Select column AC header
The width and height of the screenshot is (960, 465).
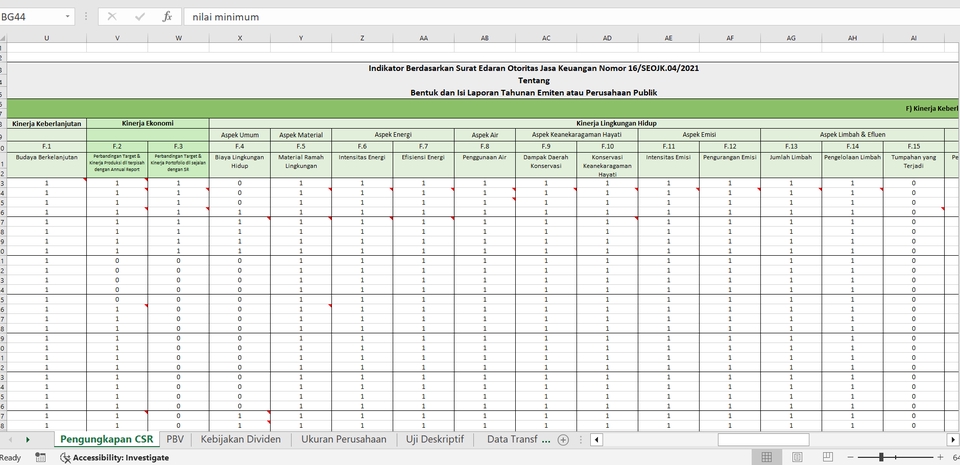pos(546,38)
